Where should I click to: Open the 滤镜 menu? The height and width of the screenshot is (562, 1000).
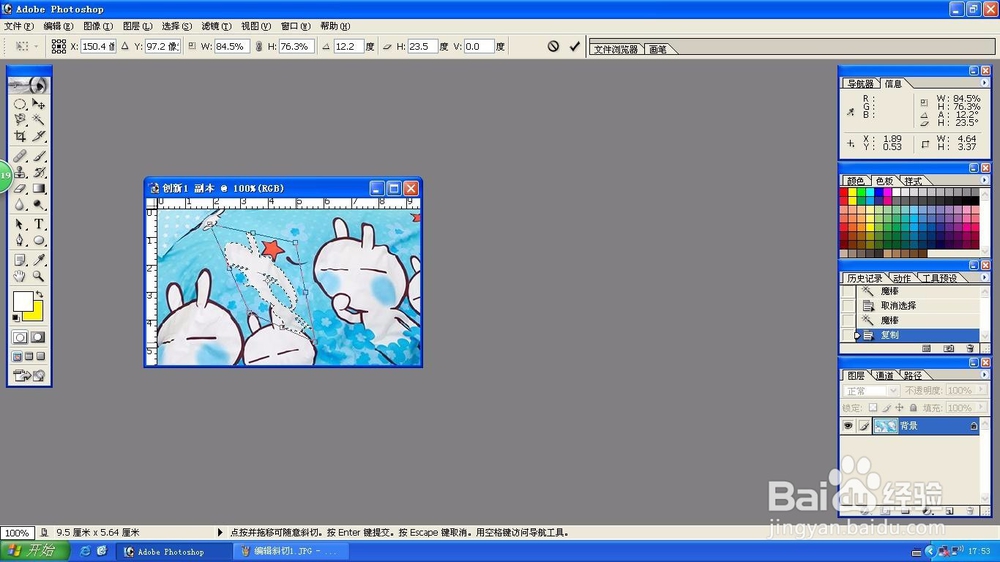(216, 26)
